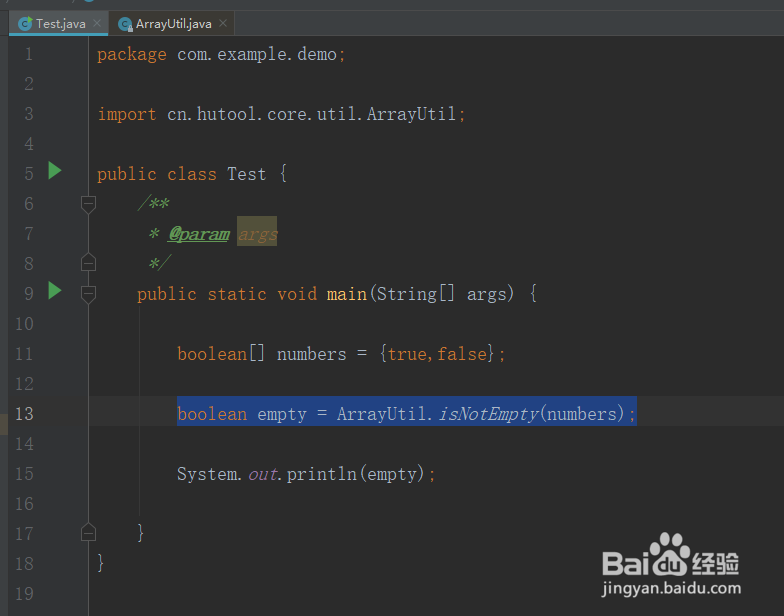
Task: Switch to the Test.java tab
Action: point(58,24)
